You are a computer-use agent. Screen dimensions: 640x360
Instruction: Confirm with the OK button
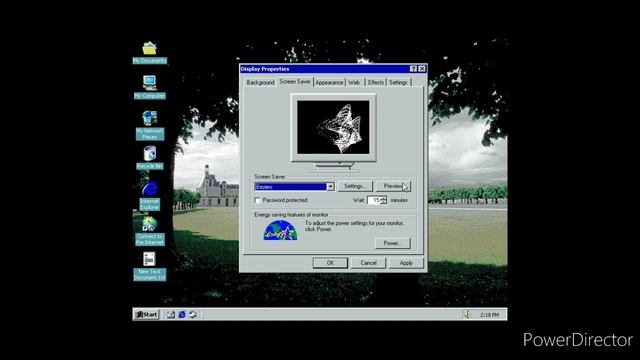click(330, 263)
